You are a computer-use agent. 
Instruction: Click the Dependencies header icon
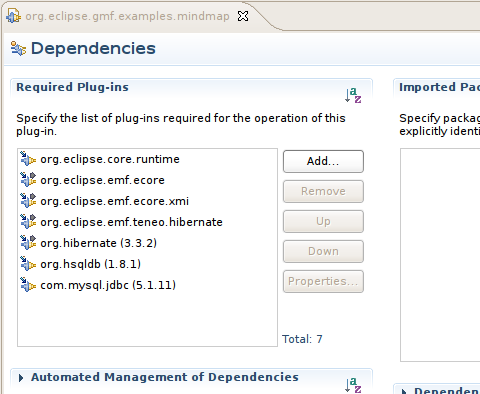[18, 49]
